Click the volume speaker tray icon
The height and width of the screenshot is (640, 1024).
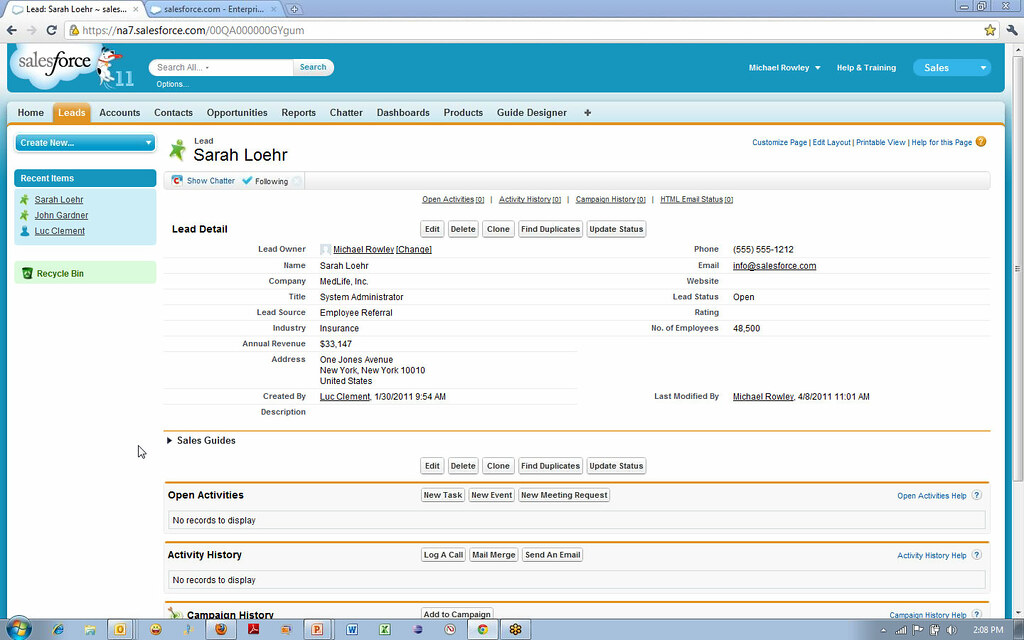(x=950, y=630)
